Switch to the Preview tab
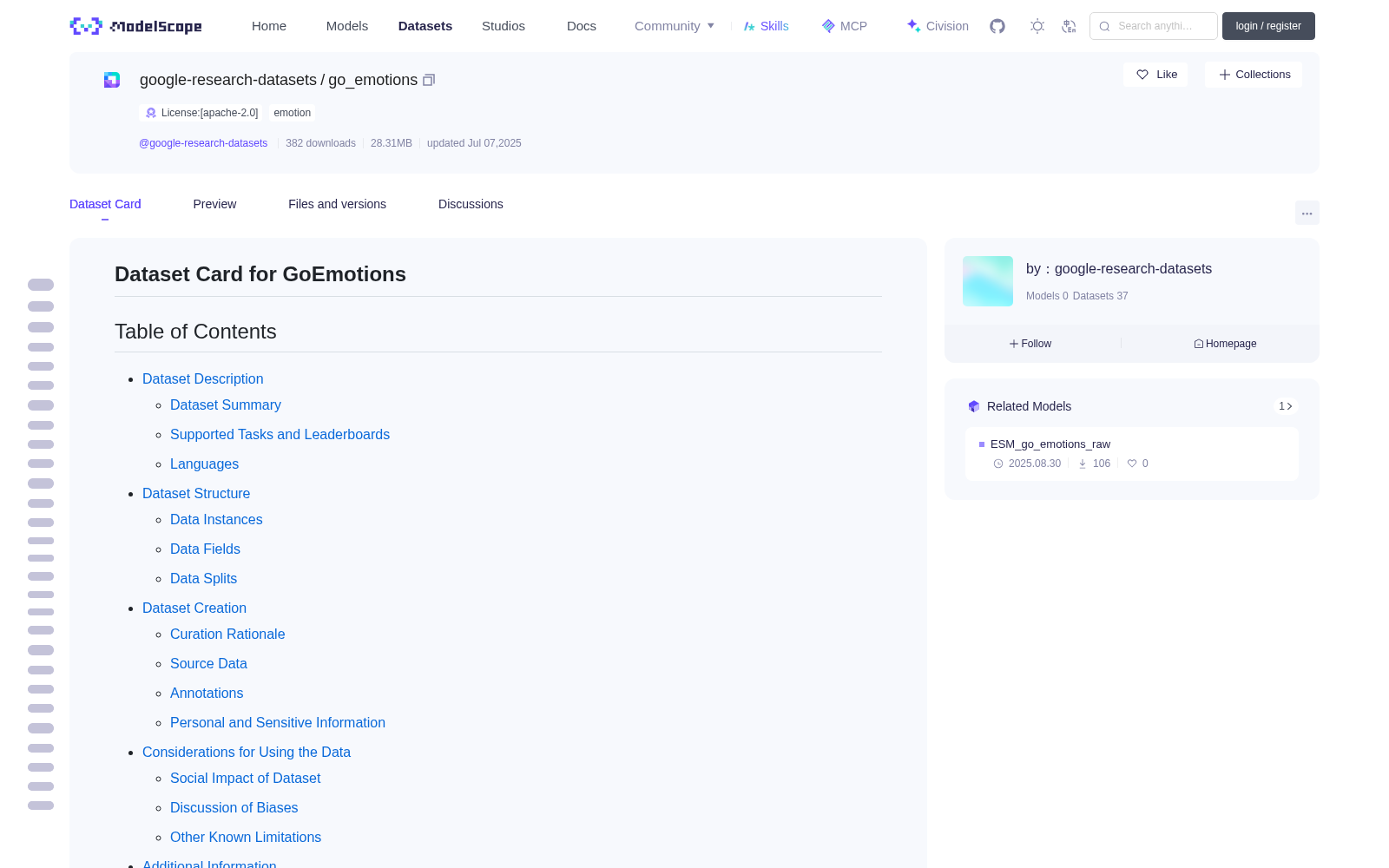Image resolution: width=1389 pixels, height=868 pixels. point(214,204)
